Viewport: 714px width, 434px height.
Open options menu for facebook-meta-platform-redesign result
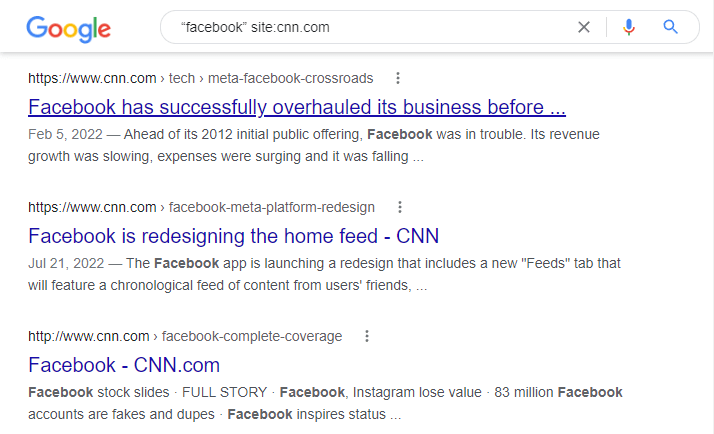click(400, 207)
